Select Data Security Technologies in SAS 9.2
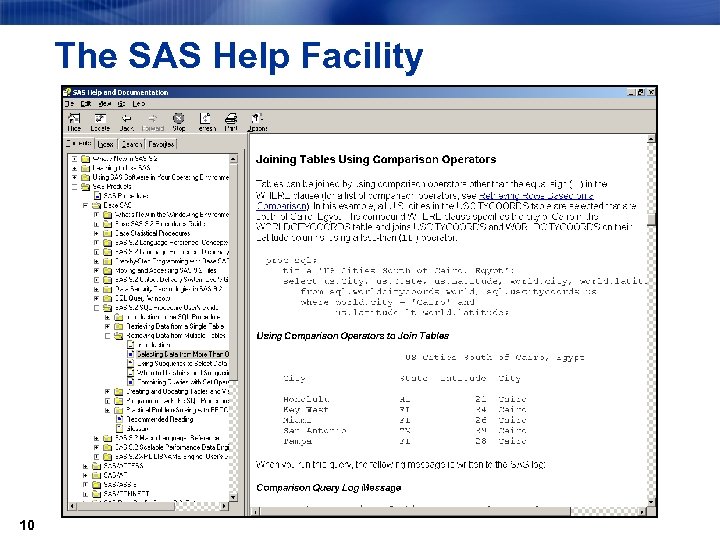The image size is (720, 540). pos(169,289)
